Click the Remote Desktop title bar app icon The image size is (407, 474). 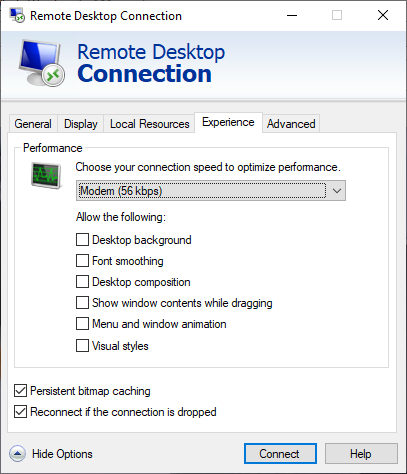pos(17,15)
